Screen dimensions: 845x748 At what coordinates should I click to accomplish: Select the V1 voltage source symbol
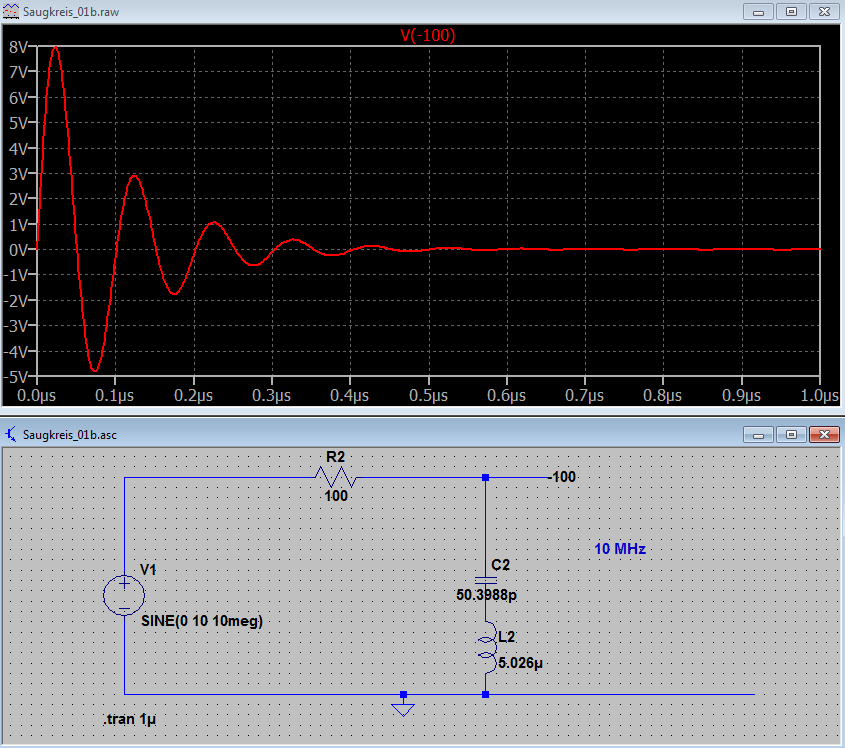(124, 595)
